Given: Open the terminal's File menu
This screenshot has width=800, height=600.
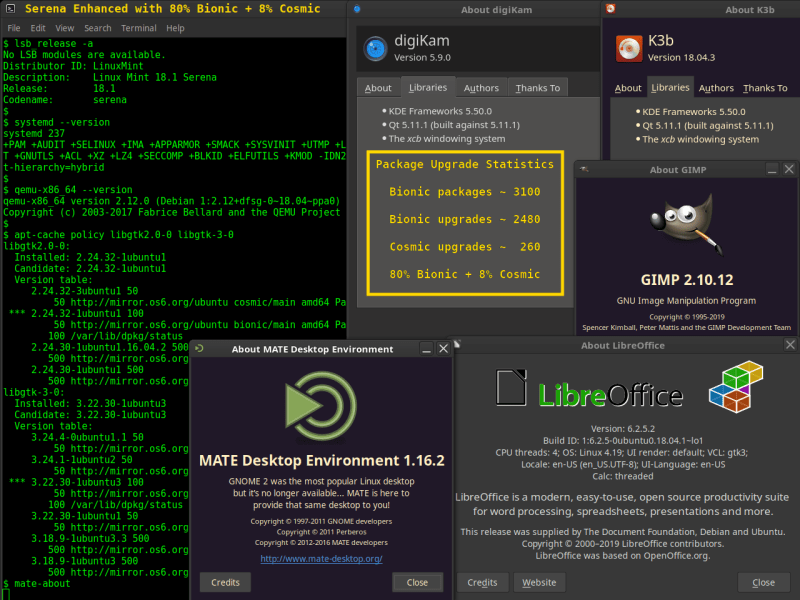Looking at the screenshot, I should (14, 28).
